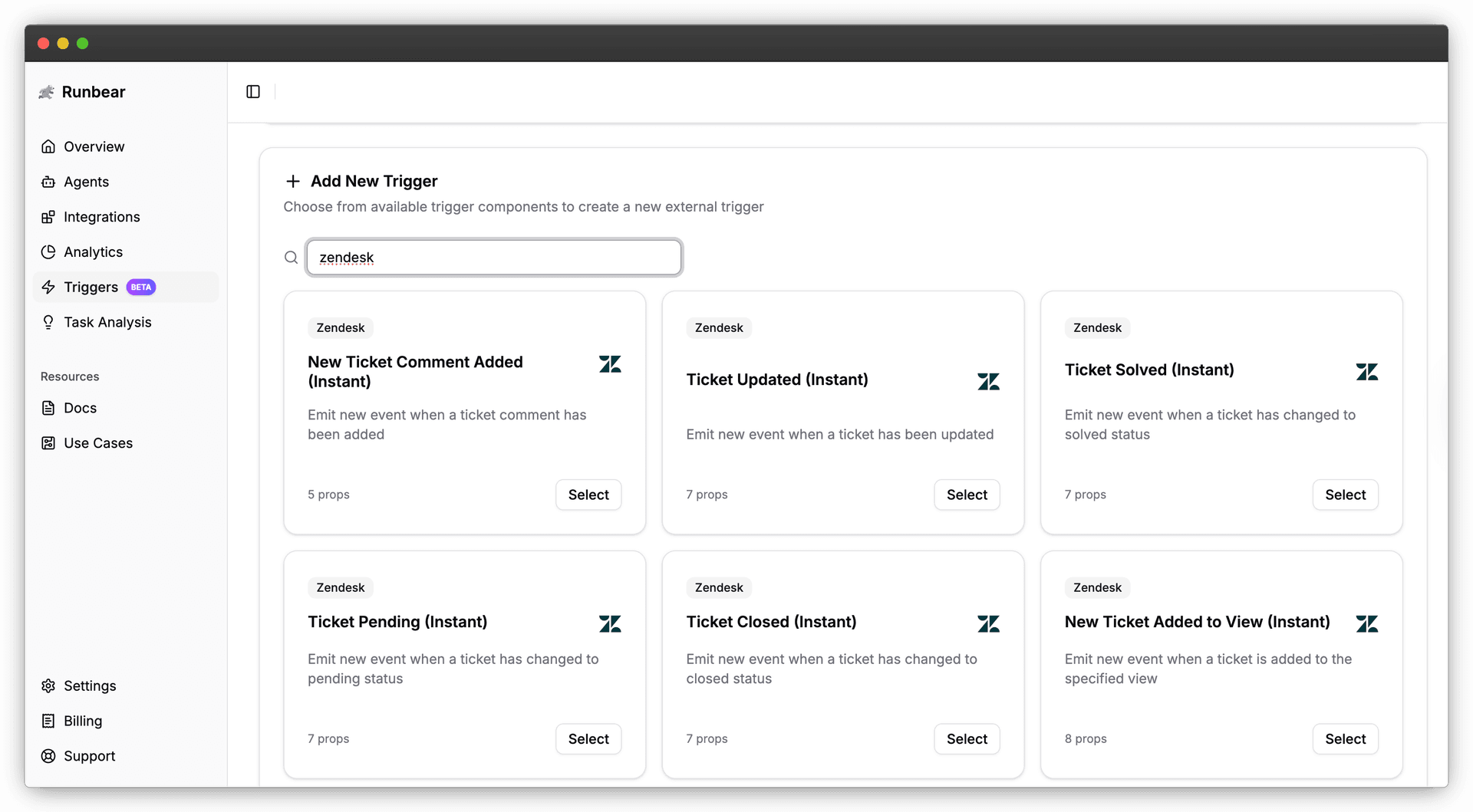Click the search magnifier icon

click(292, 258)
